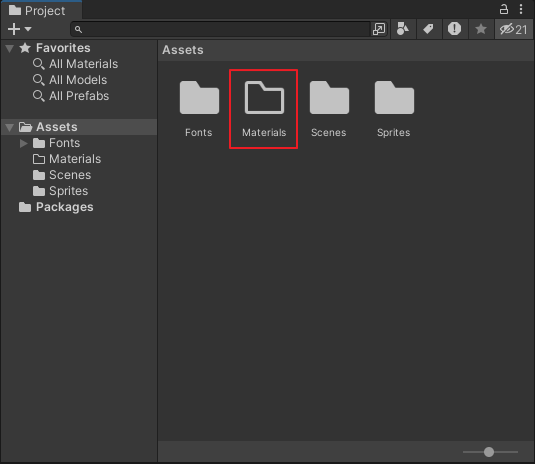The image size is (535, 464).
Task: Collapse the Assets tree triangle
Action: tap(10, 128)
